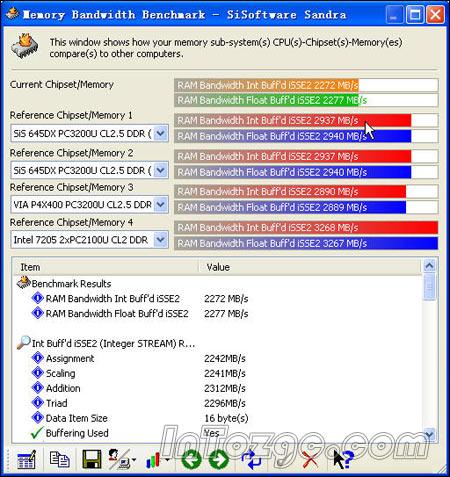
Task: Click the copy to clipboard icon
Action: 60,459
